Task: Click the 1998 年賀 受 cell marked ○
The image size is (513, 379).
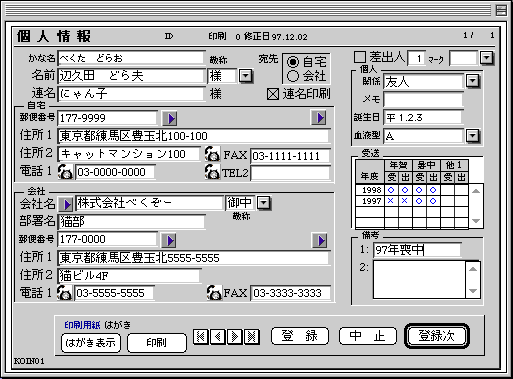Action: (391, 190)
